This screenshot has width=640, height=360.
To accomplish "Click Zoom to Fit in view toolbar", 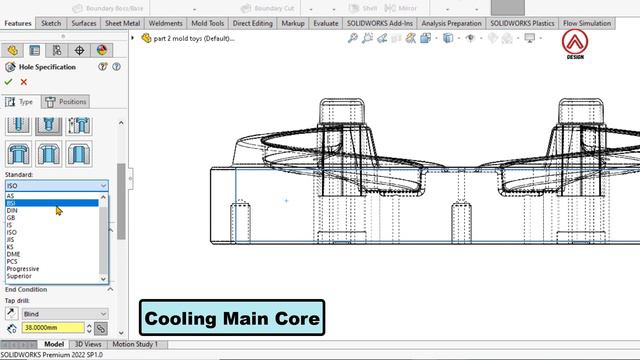I will tap(353, 38).
